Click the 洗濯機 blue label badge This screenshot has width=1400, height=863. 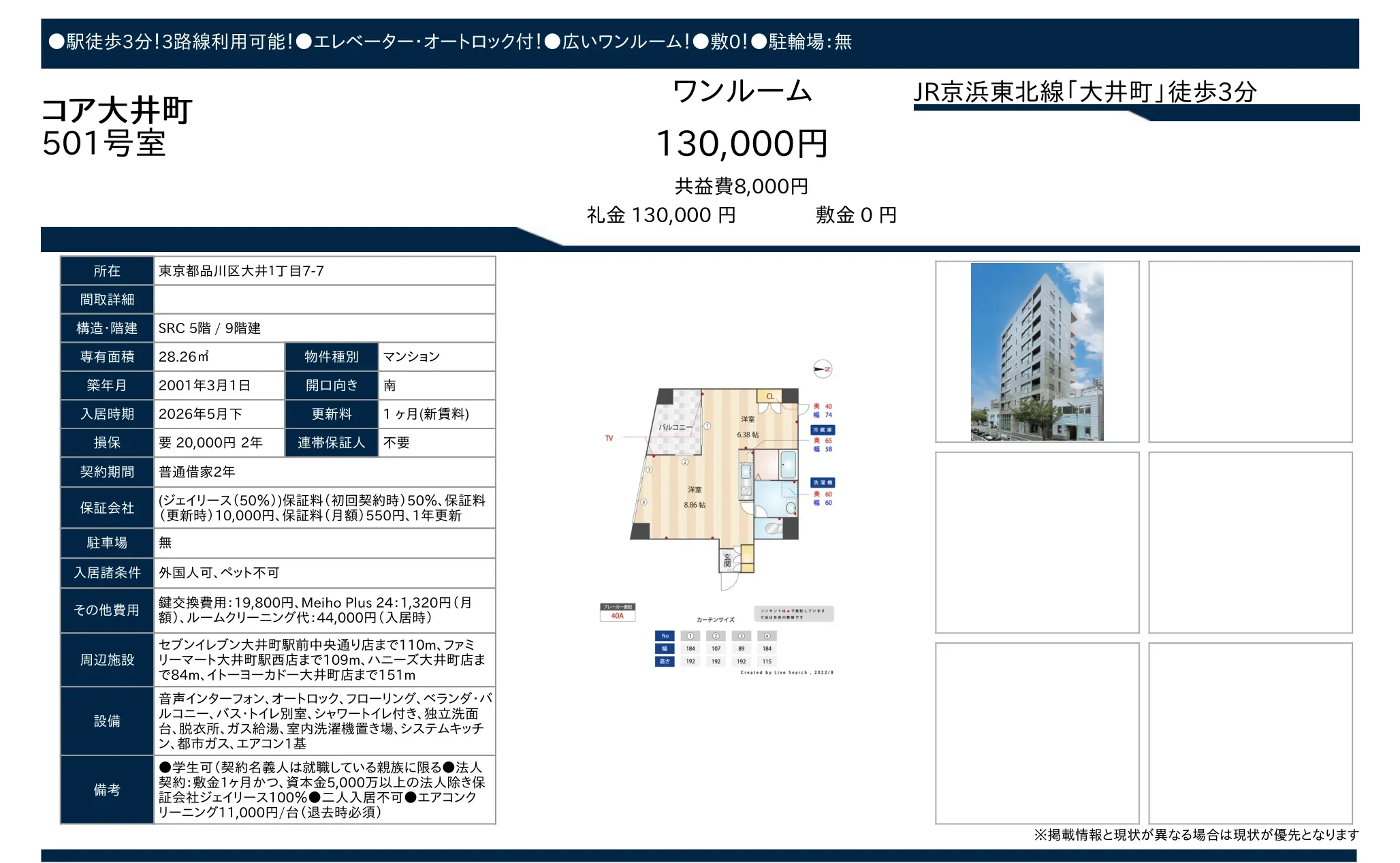[822, 482]
